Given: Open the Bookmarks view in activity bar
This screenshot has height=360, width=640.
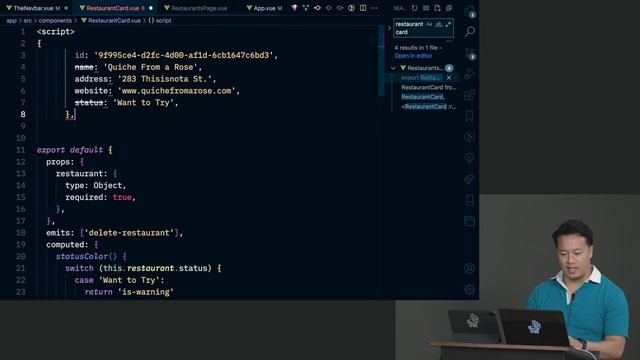Looking at the screenshot, I should (470, 116).
